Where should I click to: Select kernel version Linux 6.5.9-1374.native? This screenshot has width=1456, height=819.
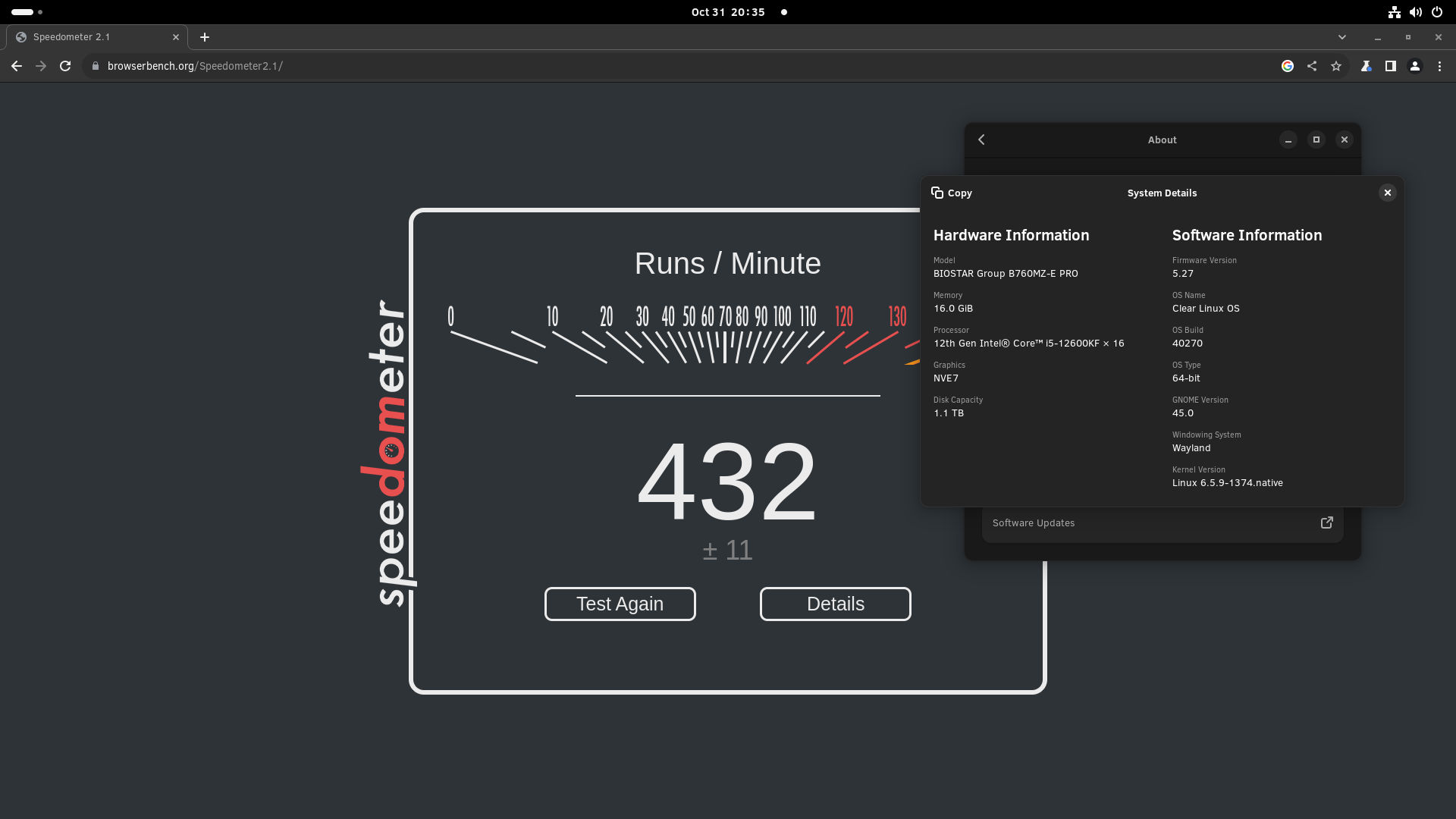tap(1228, 483)
